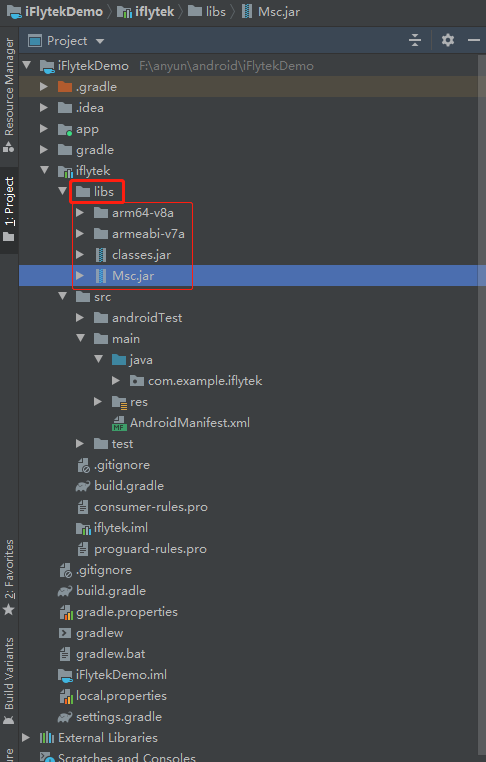Click the AndroidManifest.xml file icon
The height and width of the screenshot is (762, 486).
click(x=119, y=423)
